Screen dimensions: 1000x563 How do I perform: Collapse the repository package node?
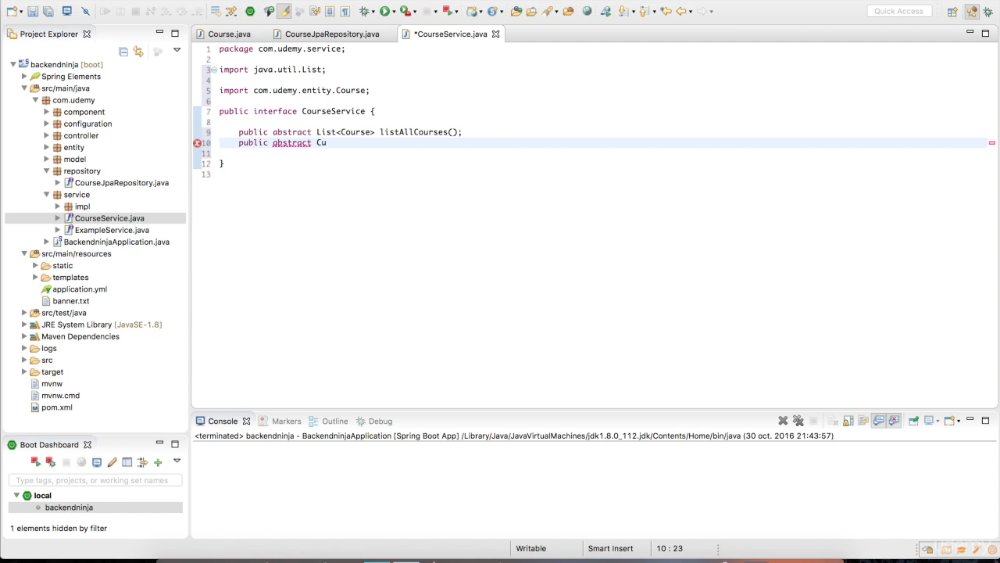[47, 170]
